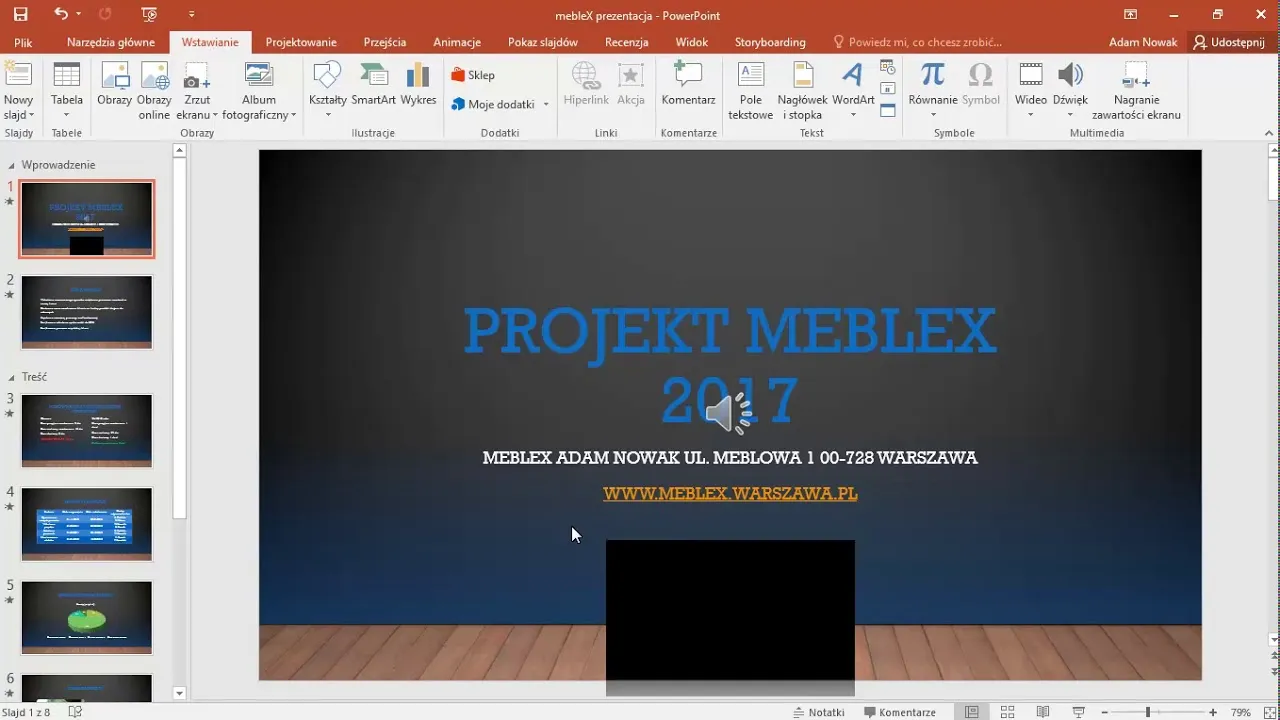Open the SmartArt insertion tool
The width and height of the screenshot is (1280, 720).
(373, 85)
